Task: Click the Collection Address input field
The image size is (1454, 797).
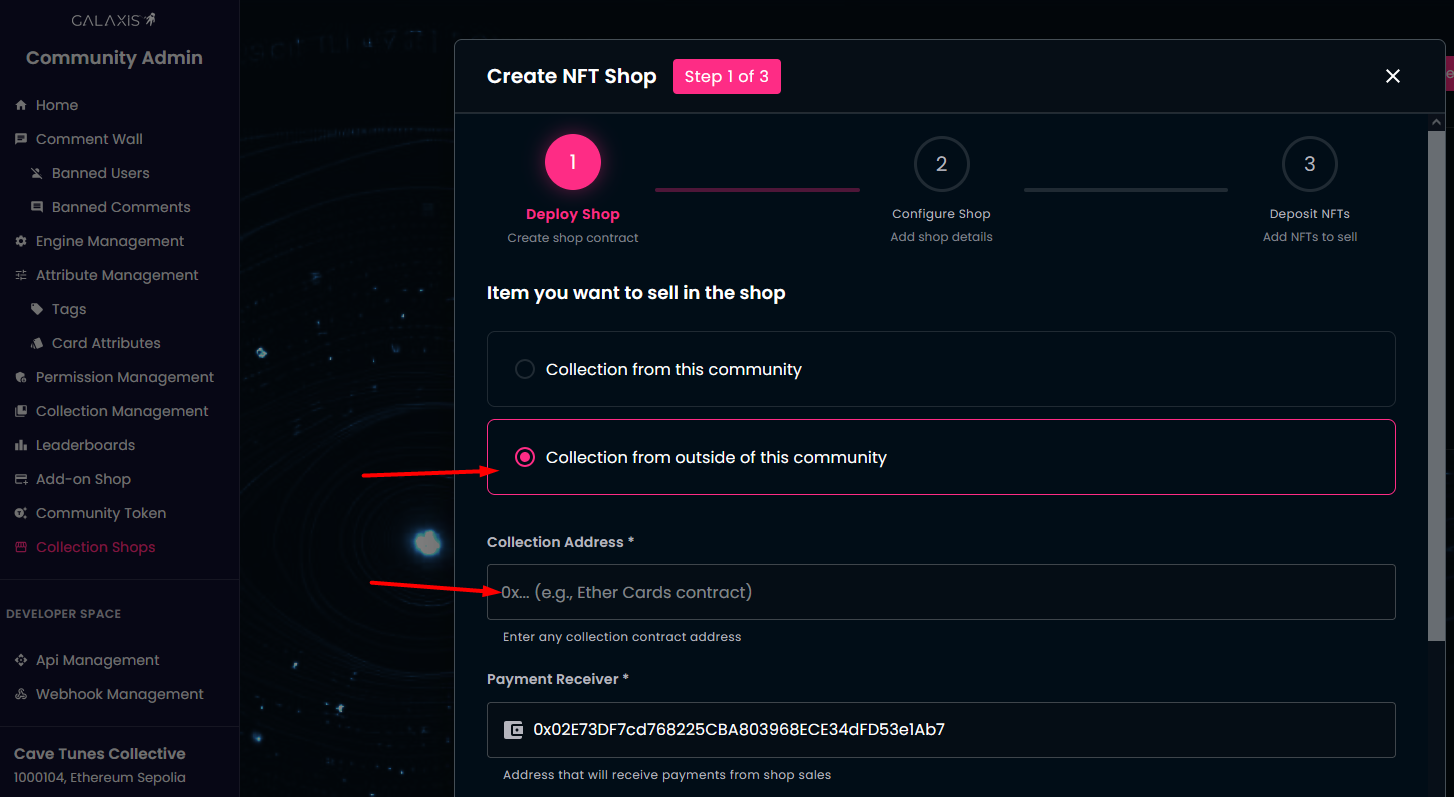Action: (x=940, y=592)
